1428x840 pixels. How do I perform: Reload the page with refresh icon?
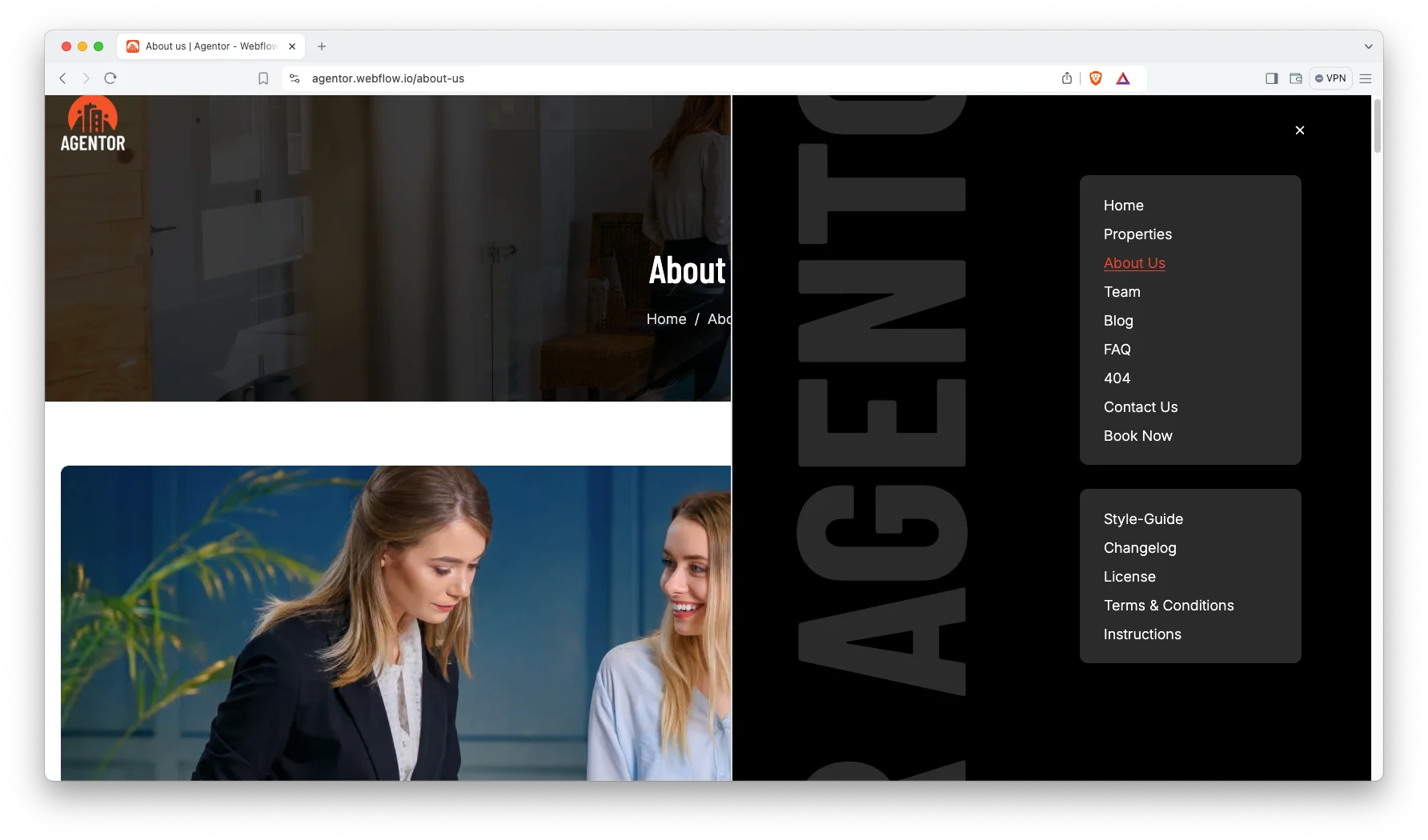coord(110,78)
